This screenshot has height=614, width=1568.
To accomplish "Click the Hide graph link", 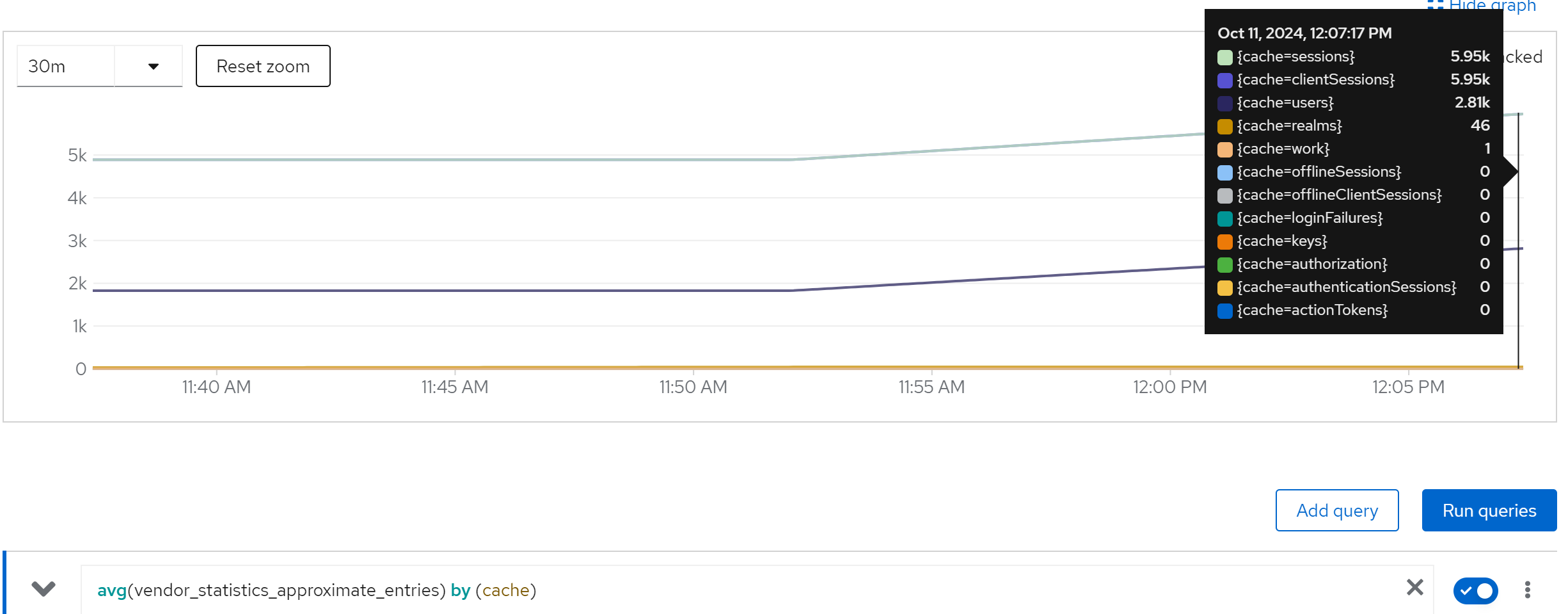I will (1491, 6).
